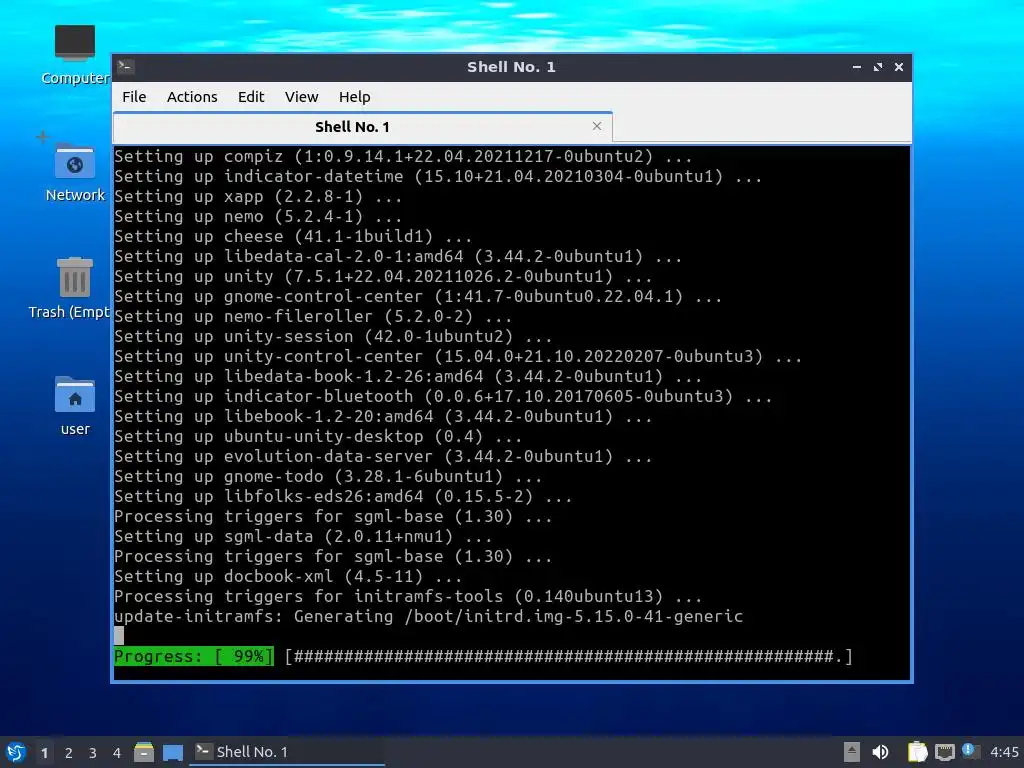Click the 'Setting up compiz' line
The width and height of the screenshot is (1024, 768).
[403, 156]
